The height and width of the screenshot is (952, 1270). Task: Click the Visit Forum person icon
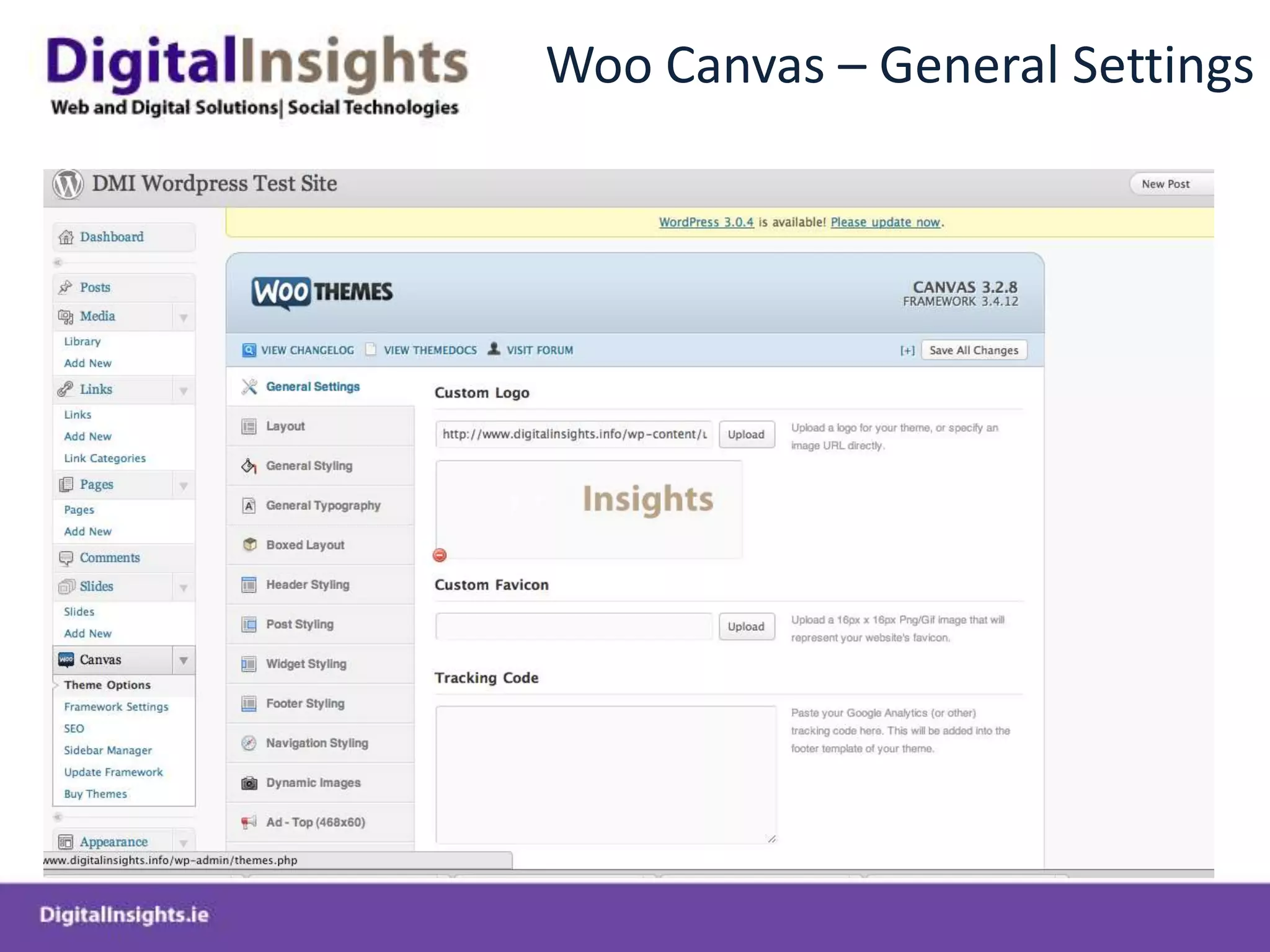tap(494, 349)
